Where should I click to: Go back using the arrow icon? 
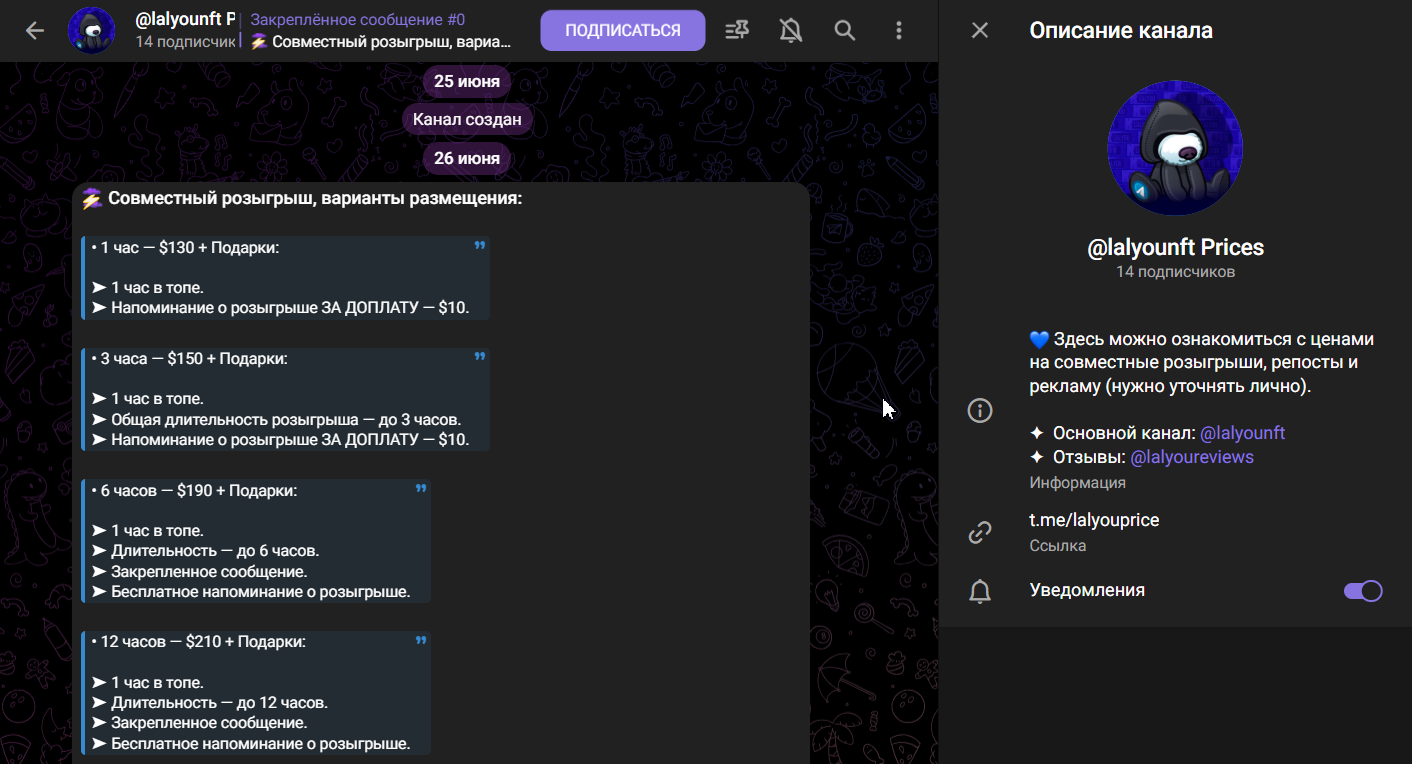[35, 31]
